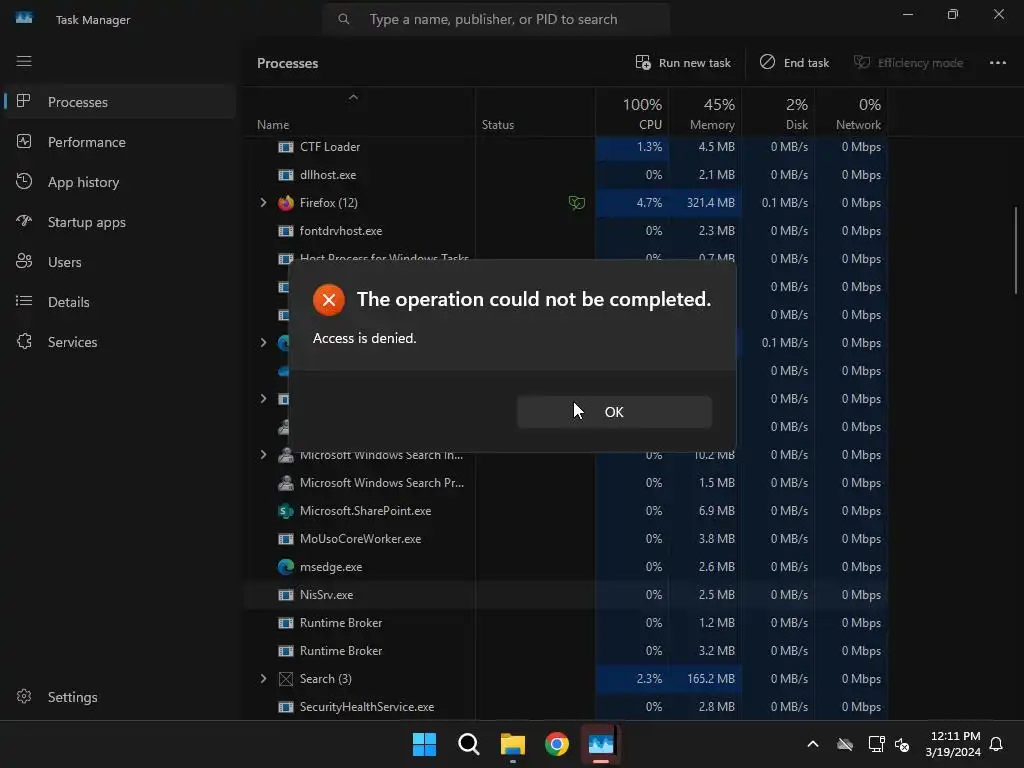Click End task button
The image size is (1024, 768).
coord(794,63)
